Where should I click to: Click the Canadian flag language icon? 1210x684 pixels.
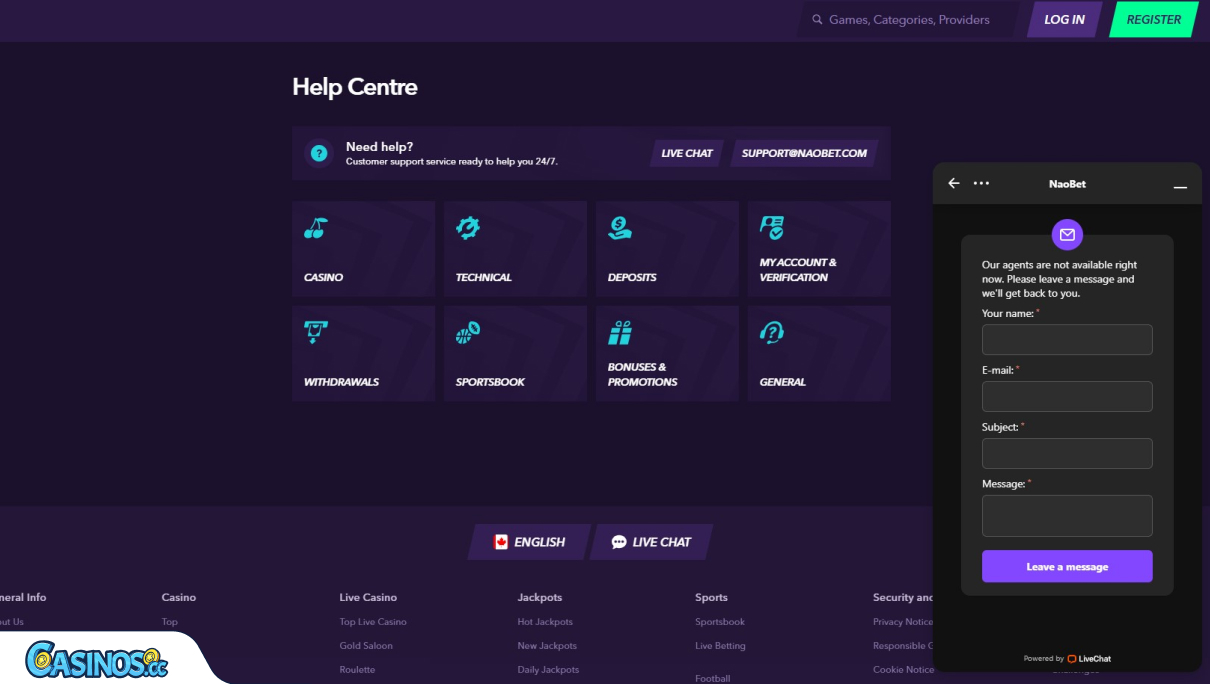click(x=501, y=542)
